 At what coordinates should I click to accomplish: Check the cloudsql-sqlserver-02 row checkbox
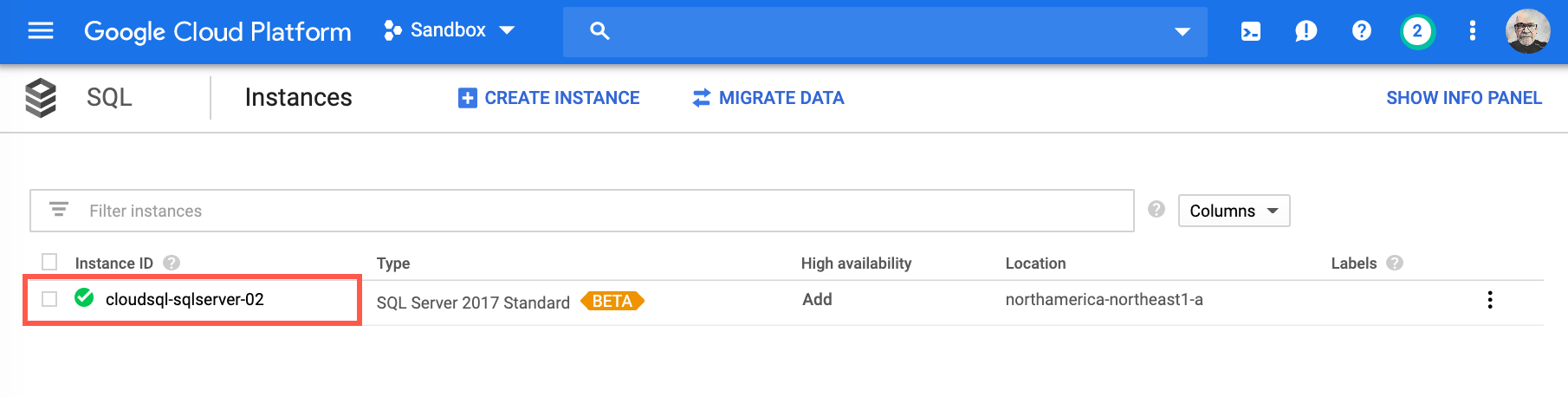(49, 299)
